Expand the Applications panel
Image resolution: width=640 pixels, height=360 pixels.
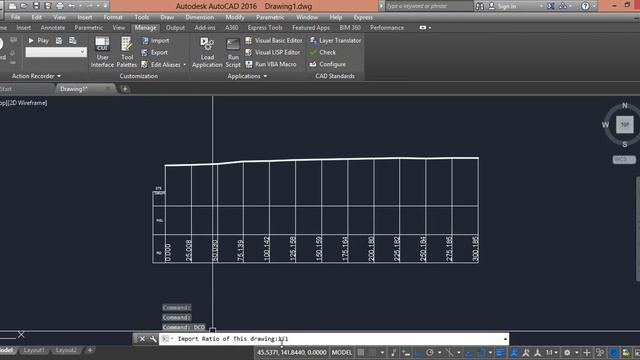click(247, 76)
